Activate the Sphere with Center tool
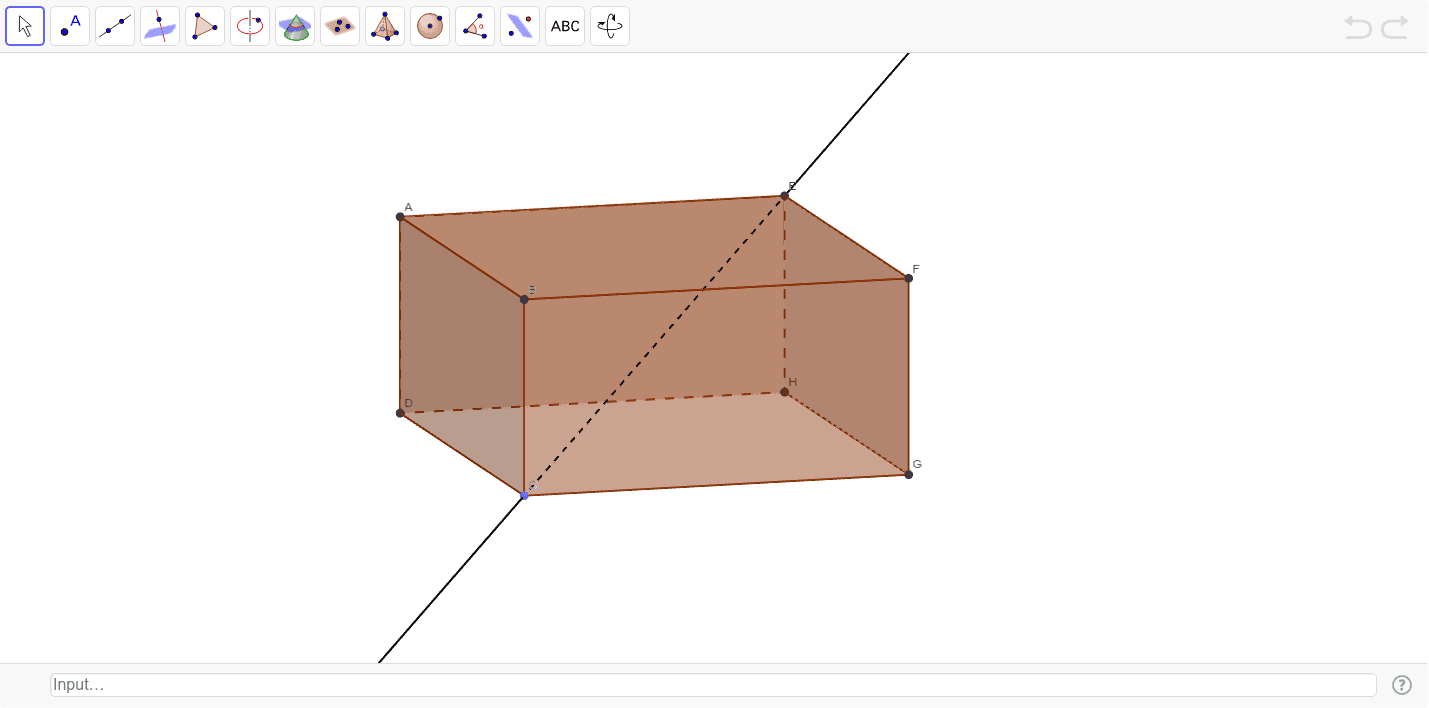Screen dimensions: 1429x708 [430, 26]
